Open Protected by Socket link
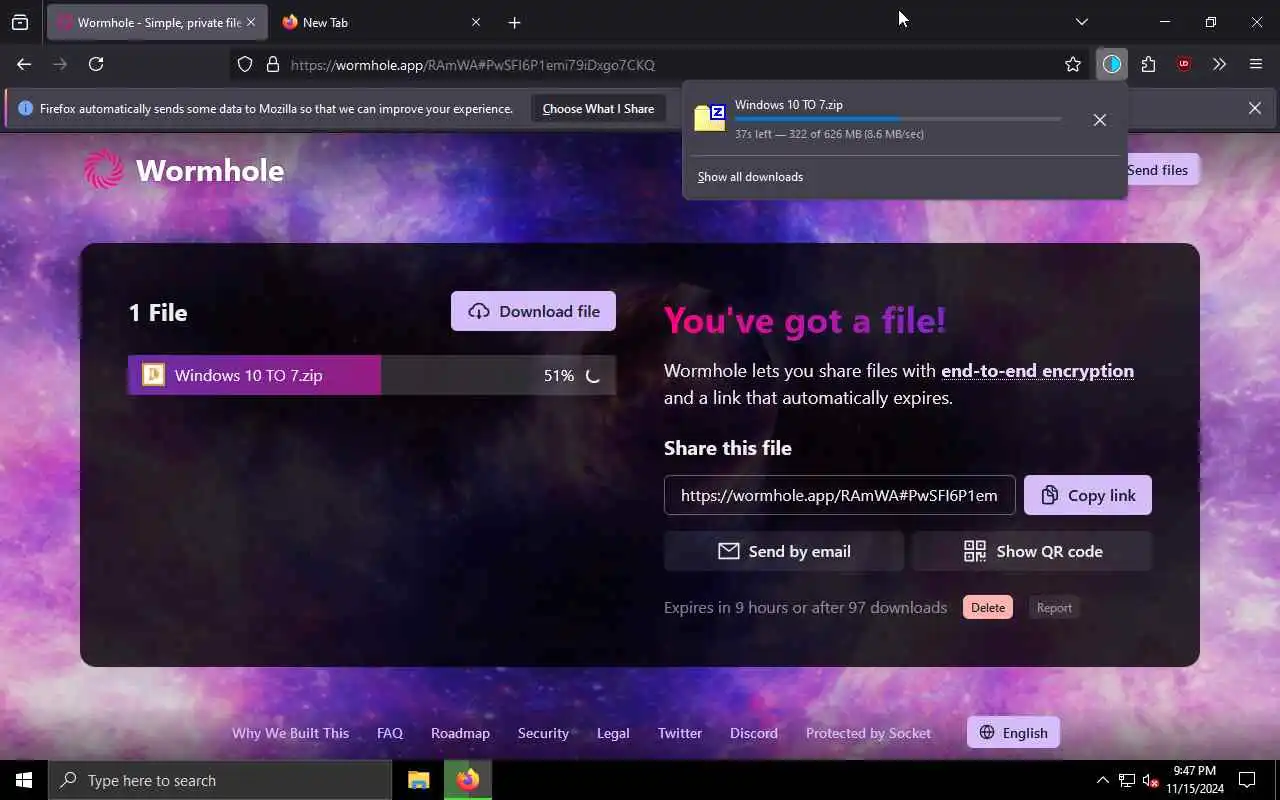This screenshot has height=800, width=1280. (868, 733)
